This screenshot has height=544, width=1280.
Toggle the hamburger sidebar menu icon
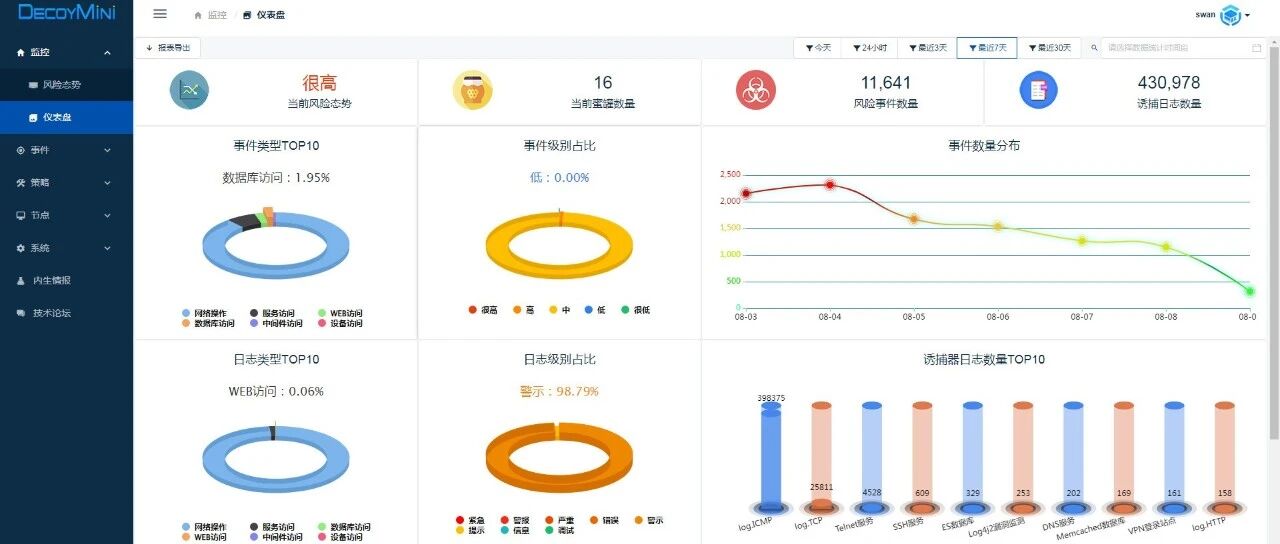(160, 14)
